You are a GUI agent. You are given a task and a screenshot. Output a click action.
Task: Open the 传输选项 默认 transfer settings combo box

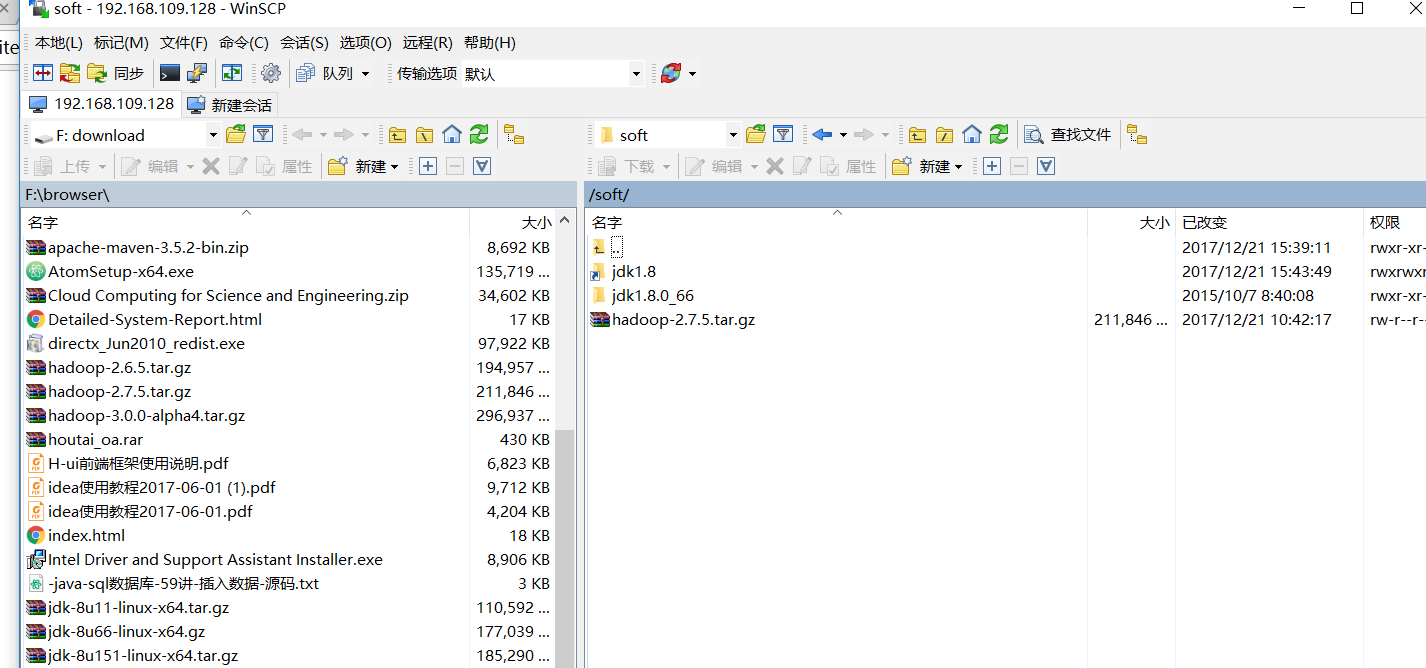tap(553, 73)
